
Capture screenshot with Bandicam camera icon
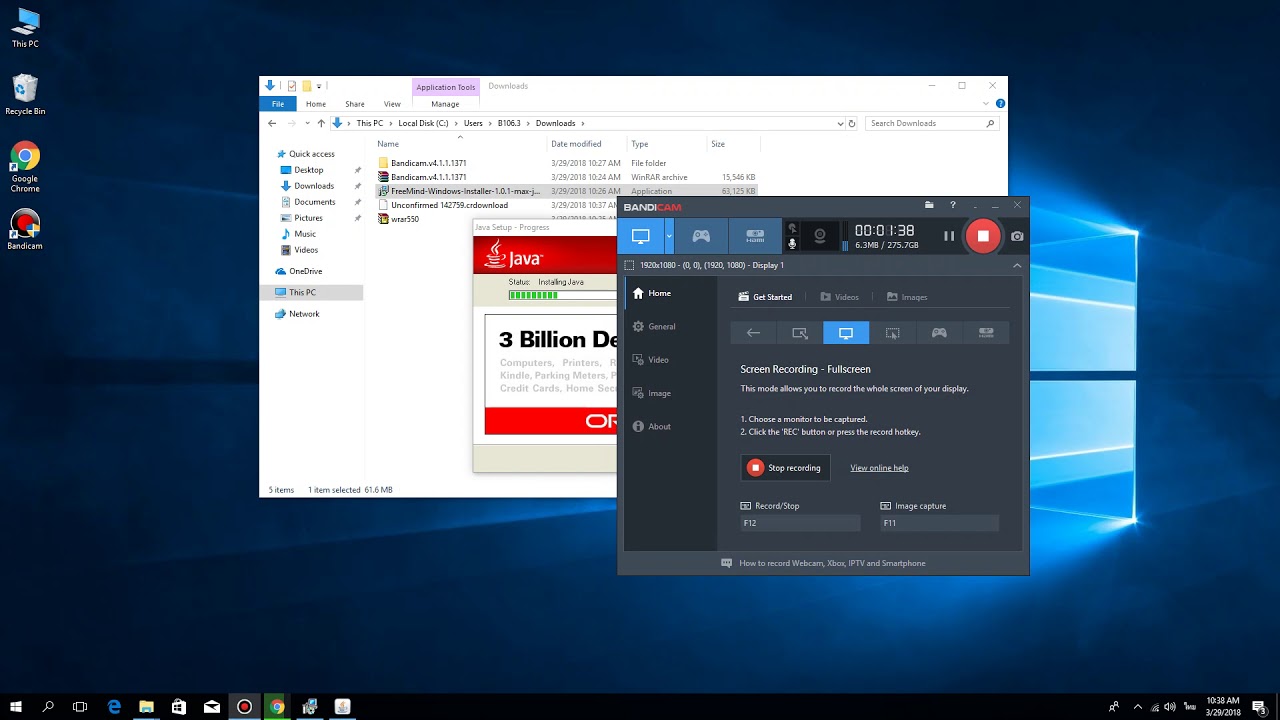[x=1017, y=236]
